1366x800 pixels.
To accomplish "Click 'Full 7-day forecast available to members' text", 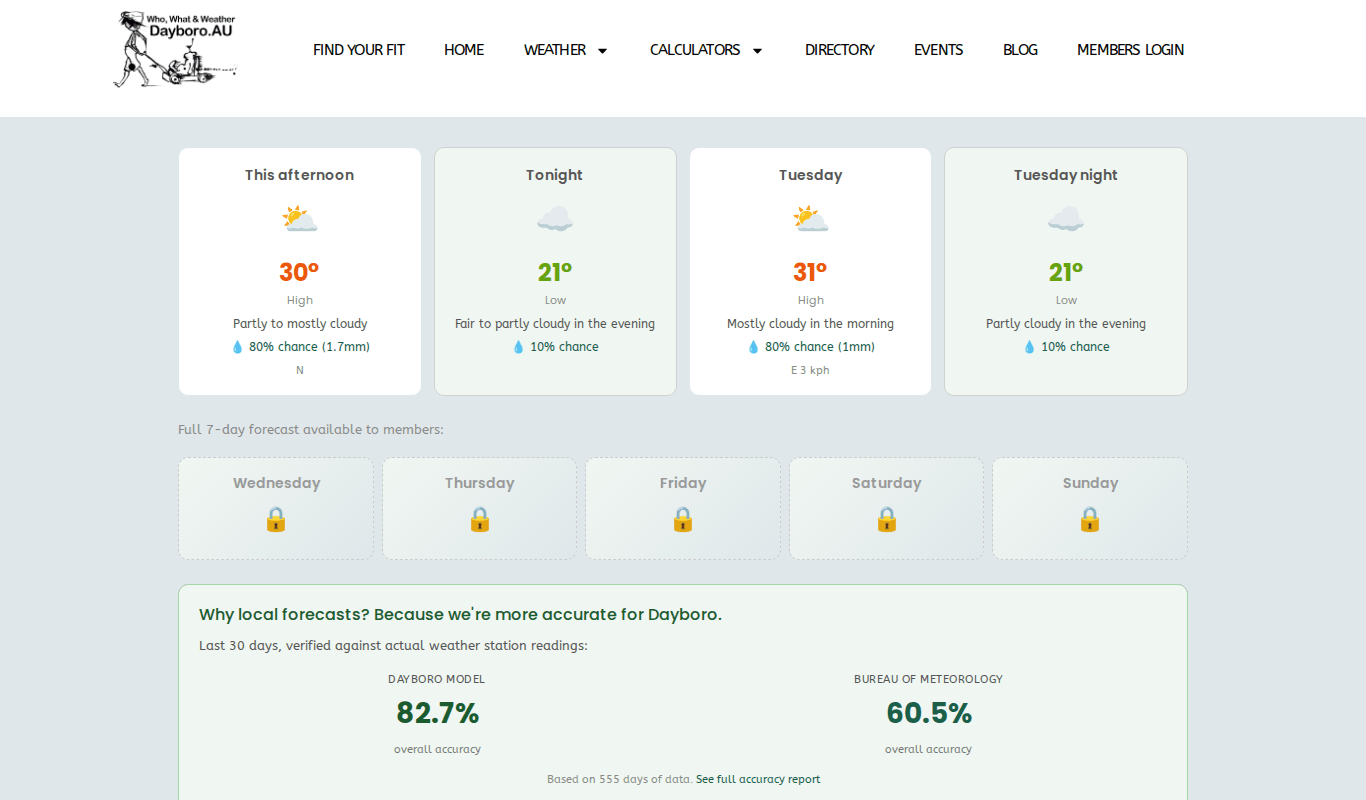I will pyautogui.click(x=311, y=430).
